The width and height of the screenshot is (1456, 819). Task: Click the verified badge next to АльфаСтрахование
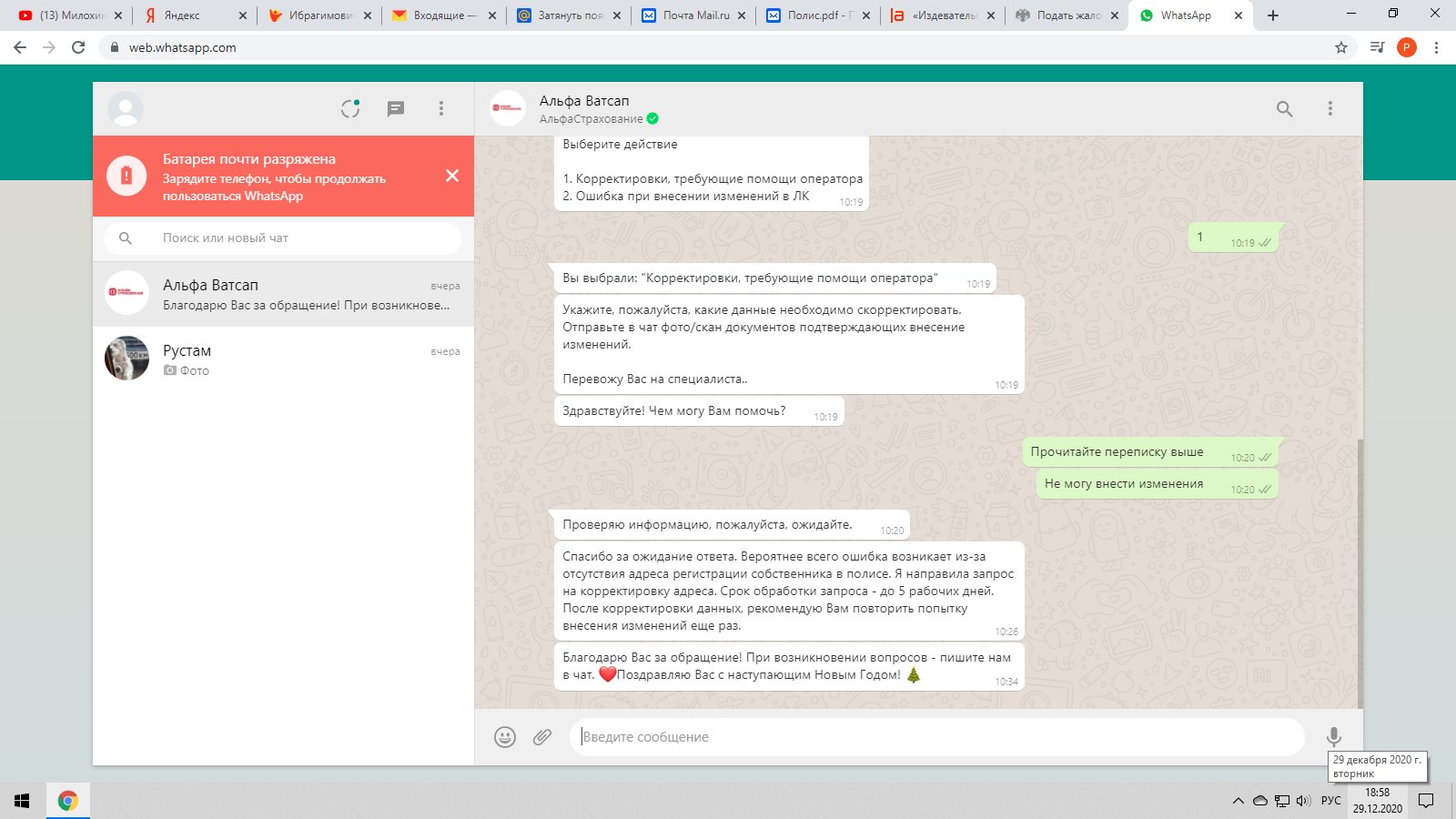point(652,119)
